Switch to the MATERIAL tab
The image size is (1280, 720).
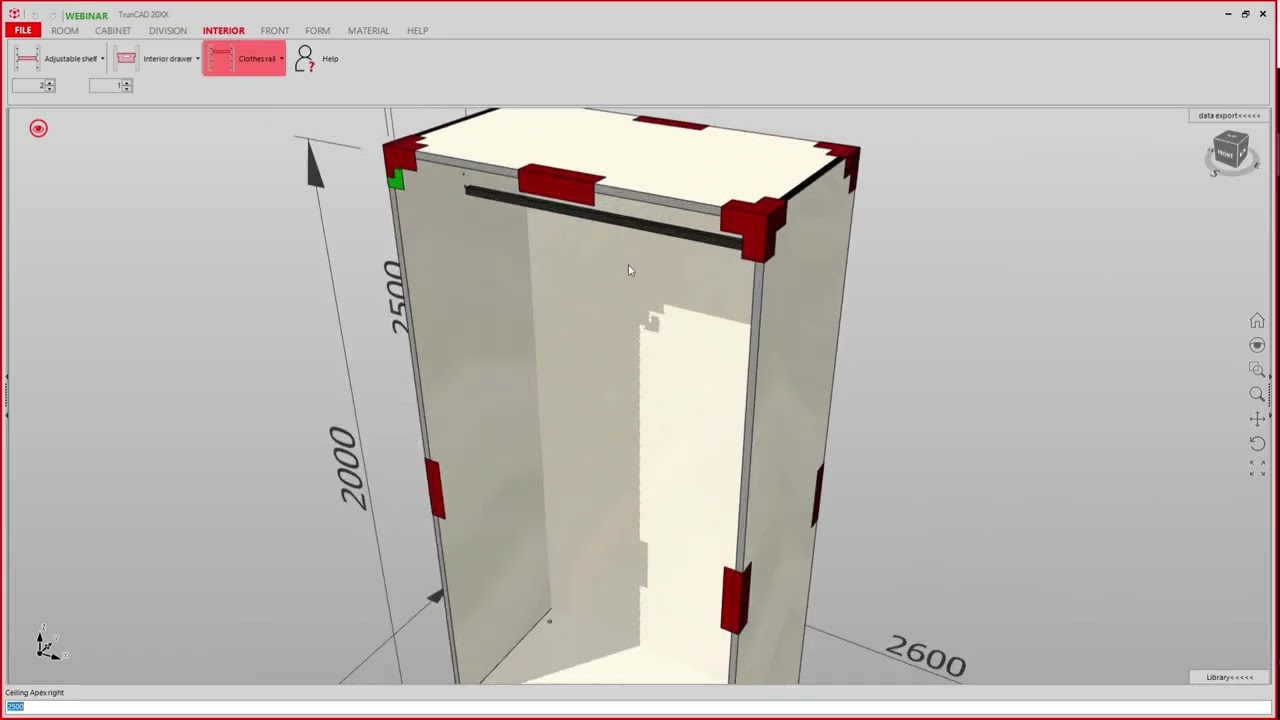369,31
